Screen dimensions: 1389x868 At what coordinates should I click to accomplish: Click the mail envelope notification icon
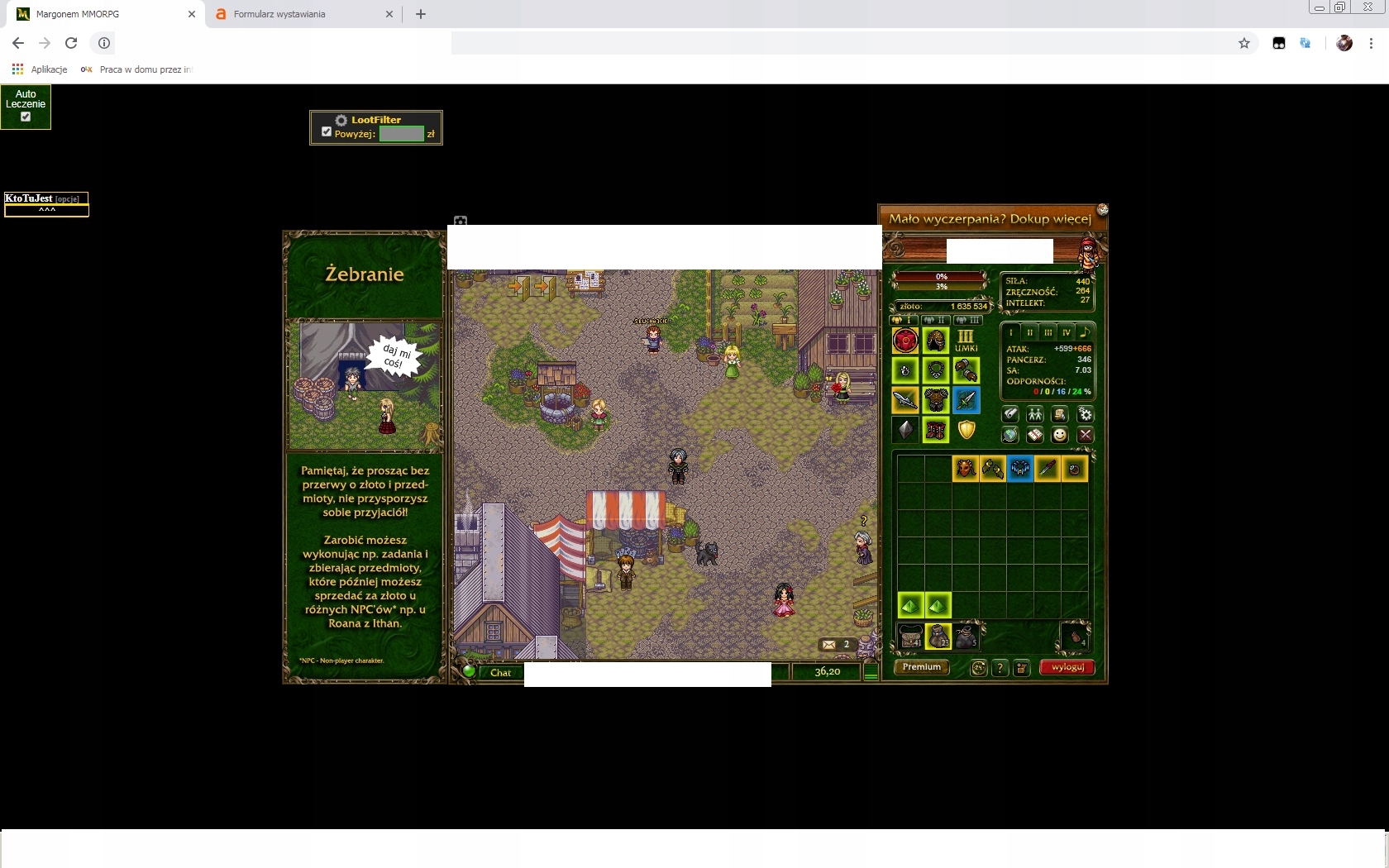(828, 645)
